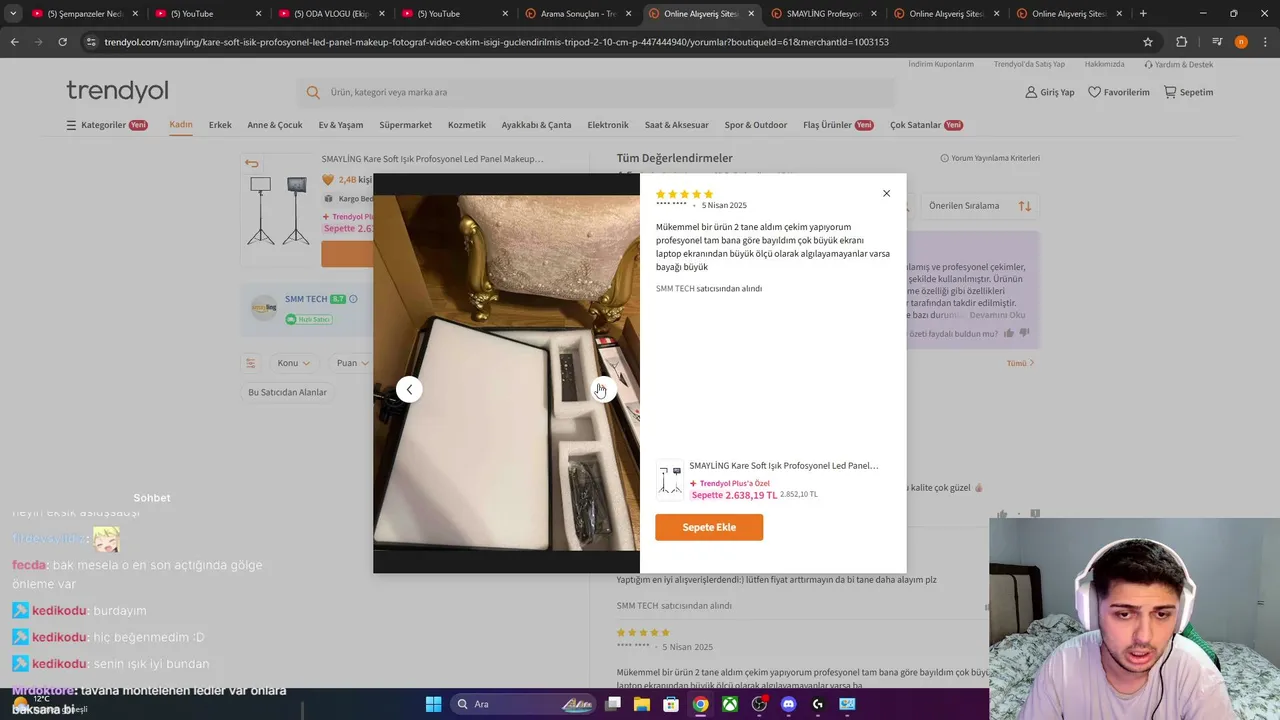Show the next review photo
Image resolution: width=1280 pixels, height=720 pixels.
pyautogui.click(x=603, y=389)
